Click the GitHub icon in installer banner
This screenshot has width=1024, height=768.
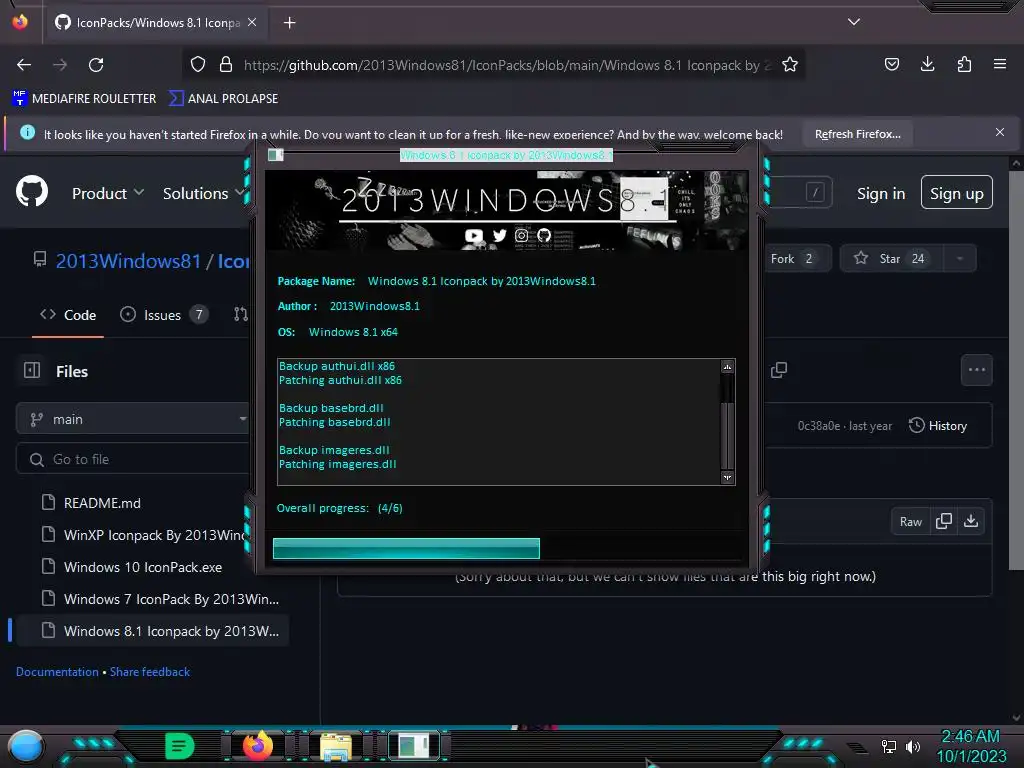point(544,235)
